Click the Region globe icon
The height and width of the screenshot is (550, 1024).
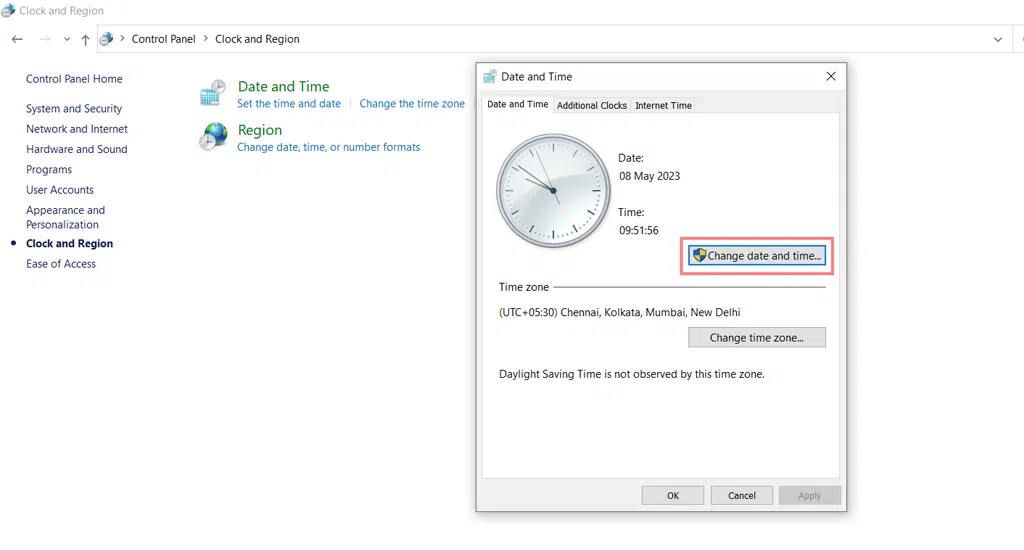213,137
